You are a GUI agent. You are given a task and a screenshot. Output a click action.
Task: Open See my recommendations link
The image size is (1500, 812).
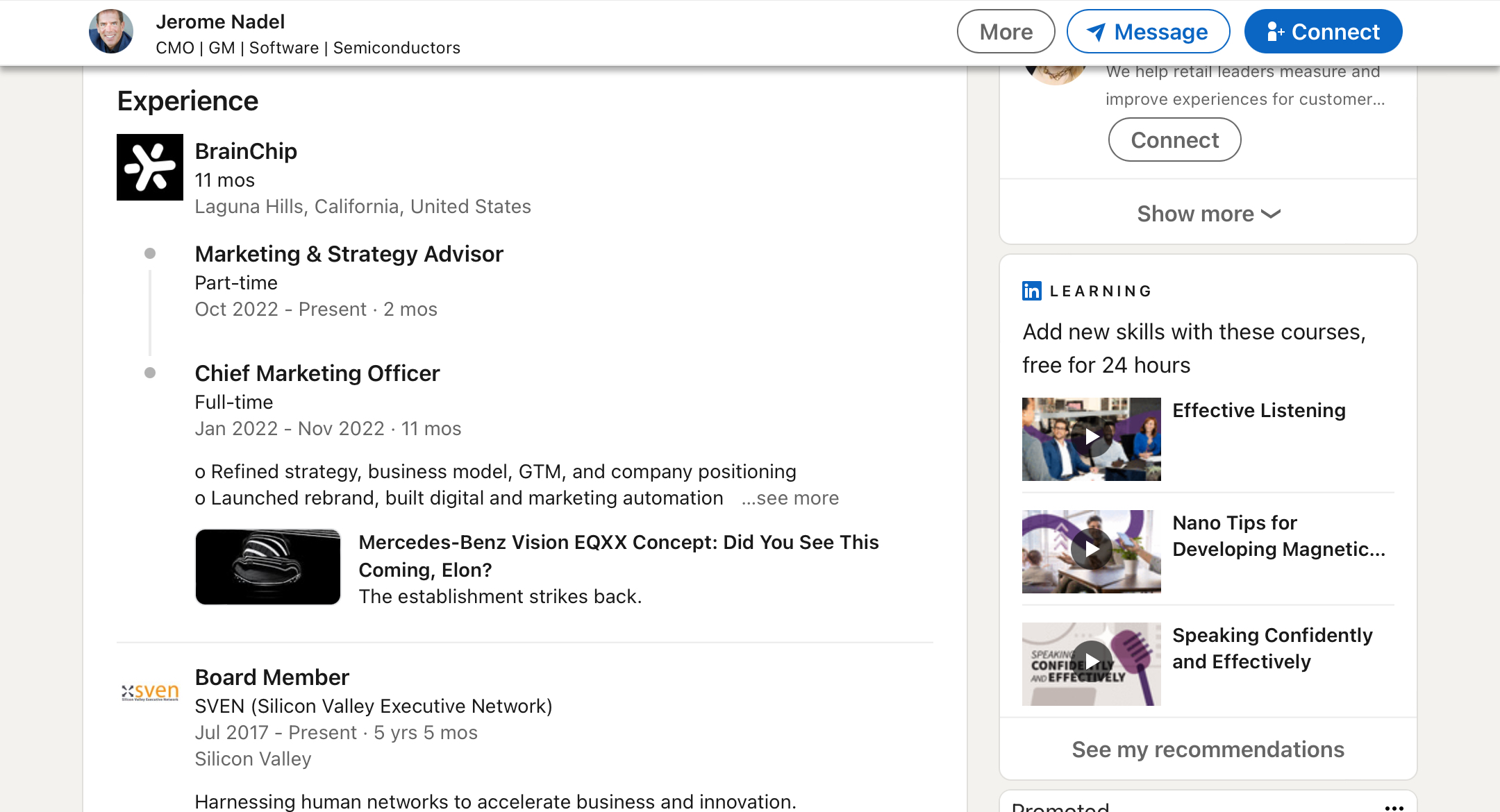1208,750
